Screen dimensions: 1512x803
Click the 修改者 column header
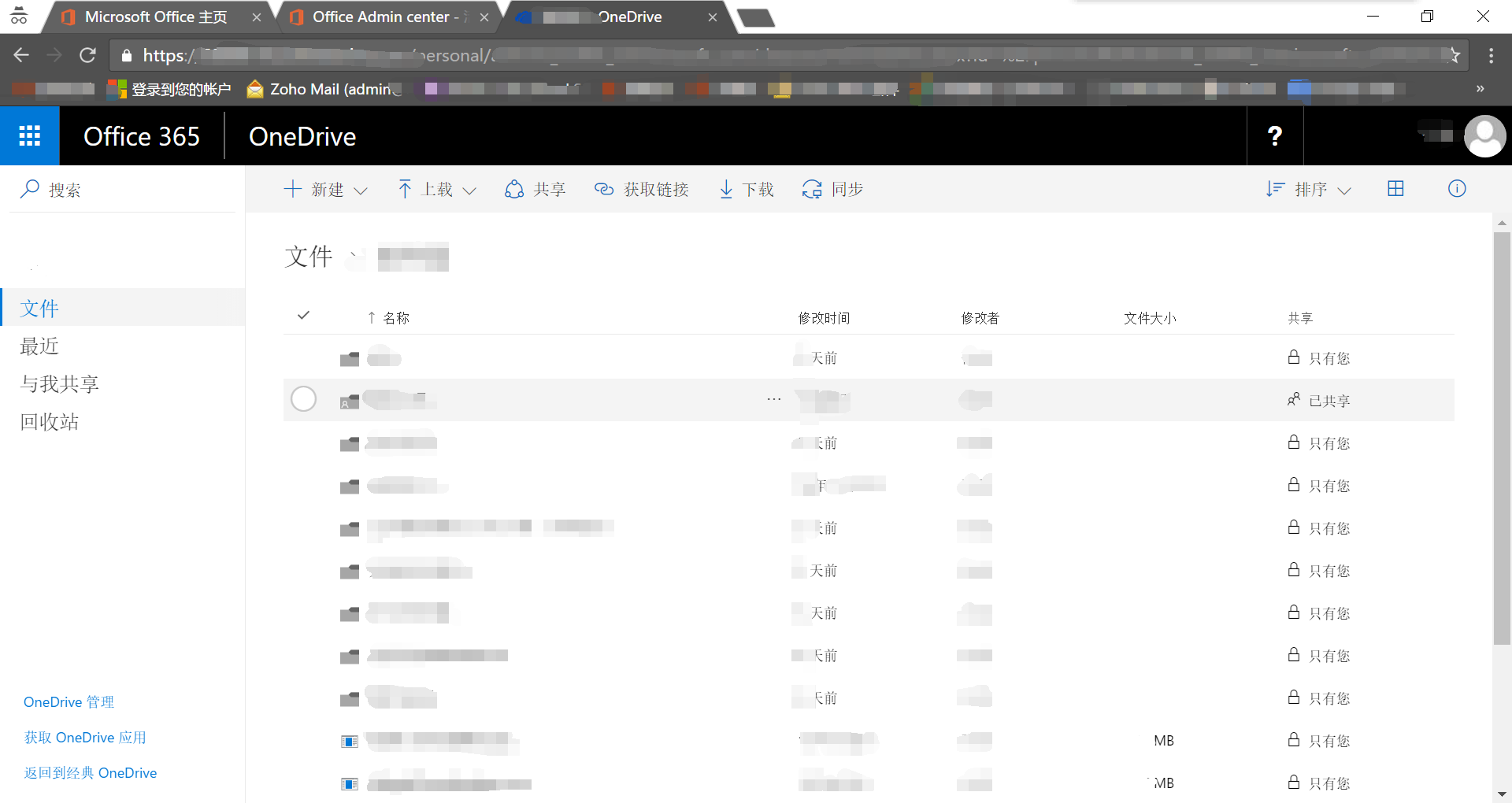tap(980, 318)
